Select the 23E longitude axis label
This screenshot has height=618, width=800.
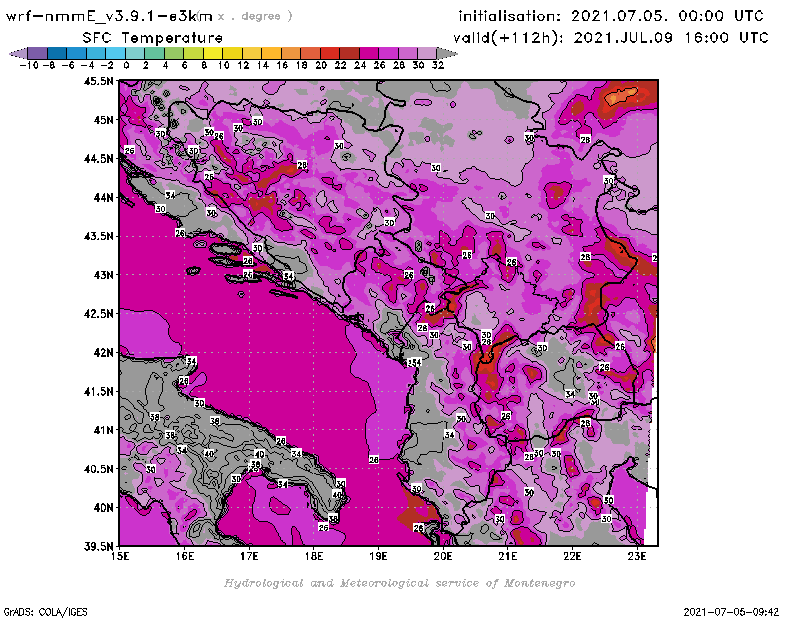[637, 556]
